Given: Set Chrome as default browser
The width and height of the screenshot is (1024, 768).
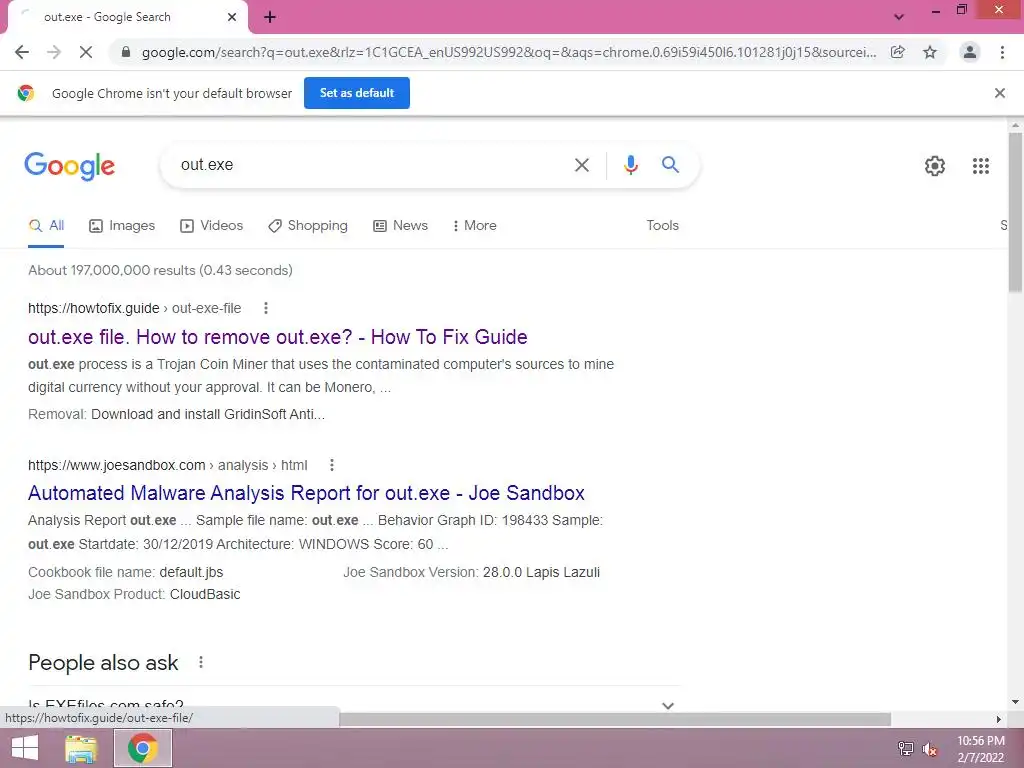Looking at the screenshot, I should tap(357, 93).
